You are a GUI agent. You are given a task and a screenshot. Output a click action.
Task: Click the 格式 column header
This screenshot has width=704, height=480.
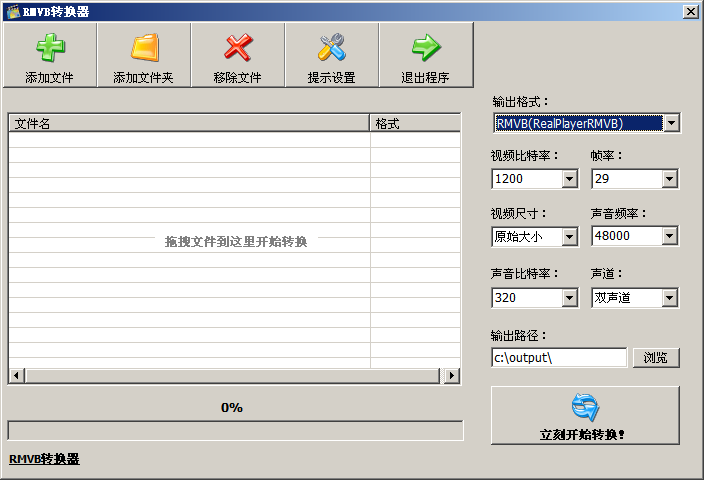tap(415, 123)
